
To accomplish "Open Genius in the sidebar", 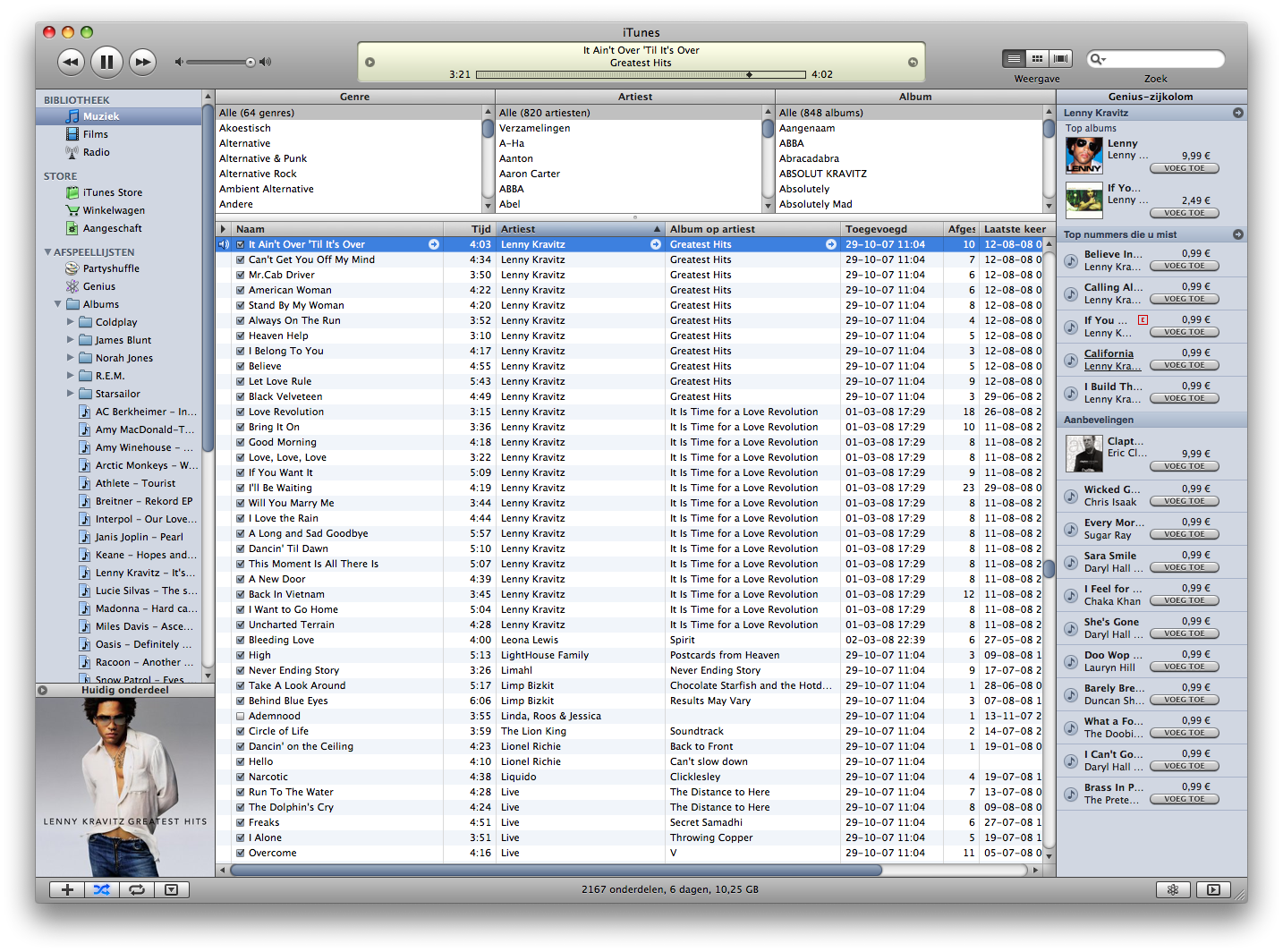I will click(99, 286).
